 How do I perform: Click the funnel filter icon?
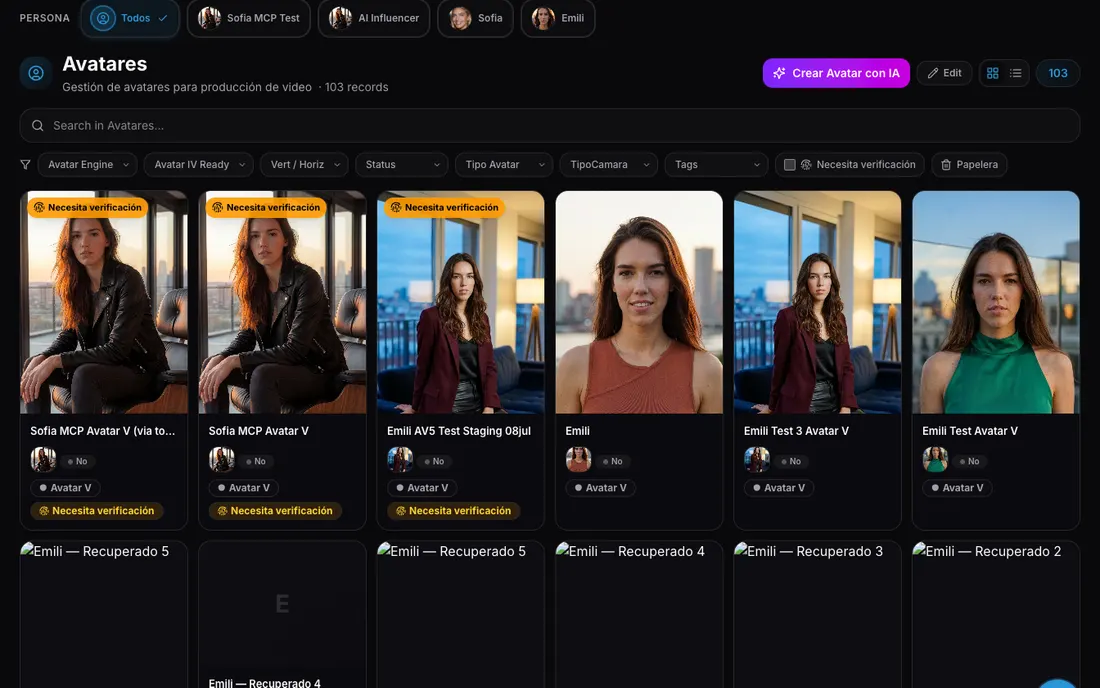[x=25, y=165]
